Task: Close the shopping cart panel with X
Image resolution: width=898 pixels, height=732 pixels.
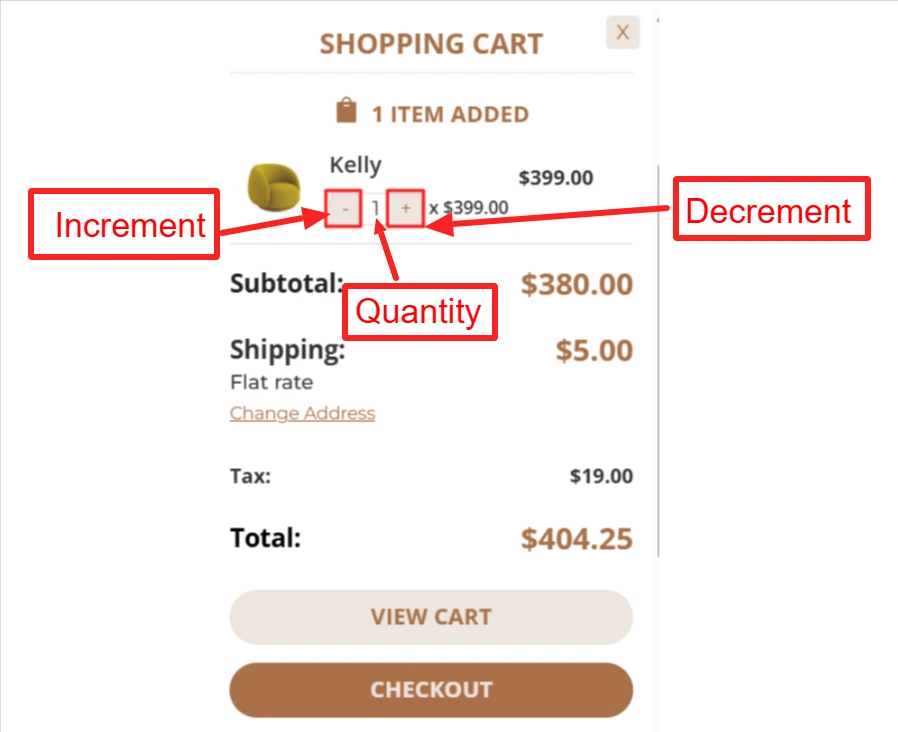Action: click(623, 32)
